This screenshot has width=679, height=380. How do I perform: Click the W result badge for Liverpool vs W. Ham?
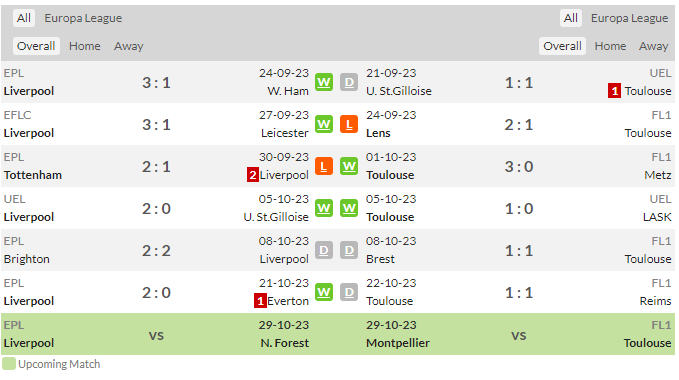tap(323, 82)
